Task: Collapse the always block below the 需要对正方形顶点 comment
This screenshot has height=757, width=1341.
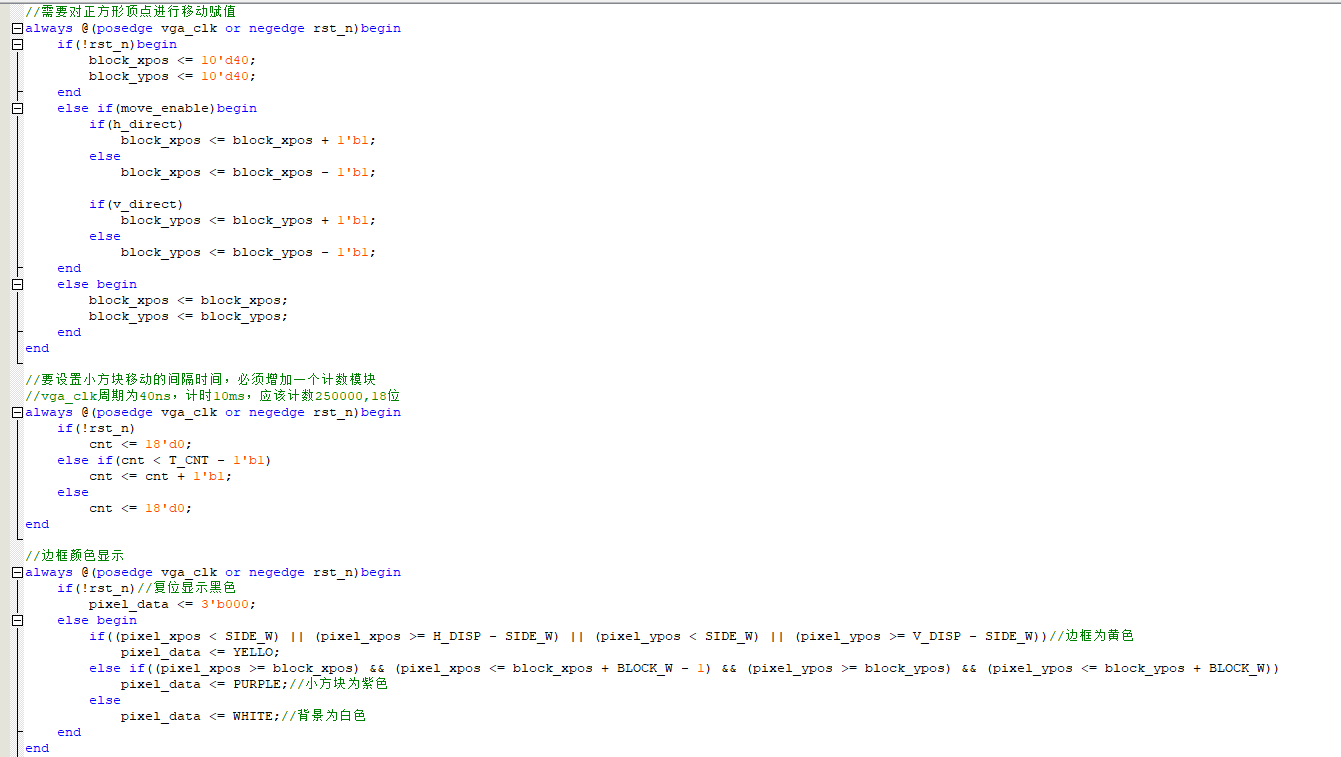Action: [x=17, y=28]
